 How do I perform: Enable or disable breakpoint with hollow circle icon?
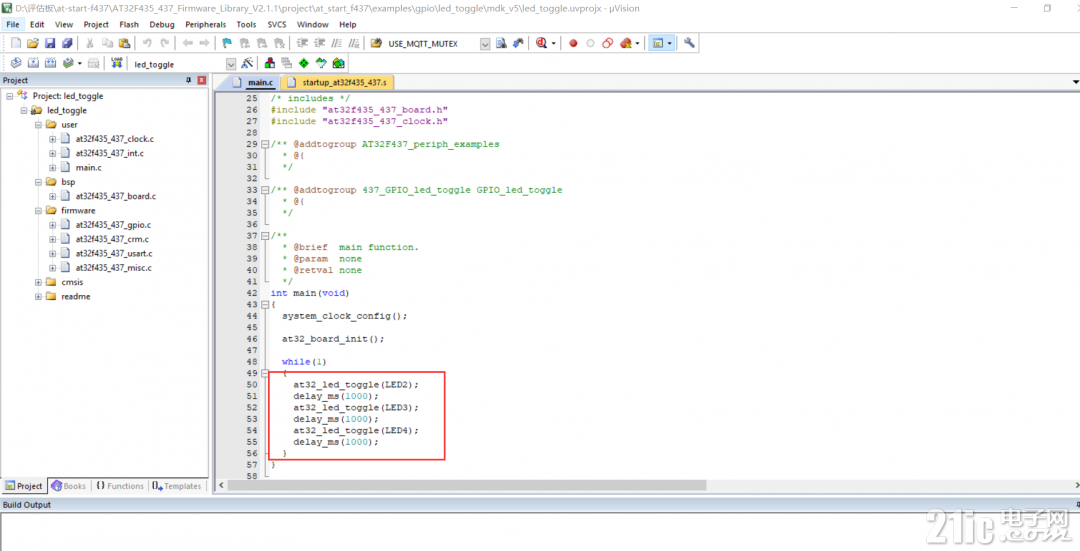point(590,43)
